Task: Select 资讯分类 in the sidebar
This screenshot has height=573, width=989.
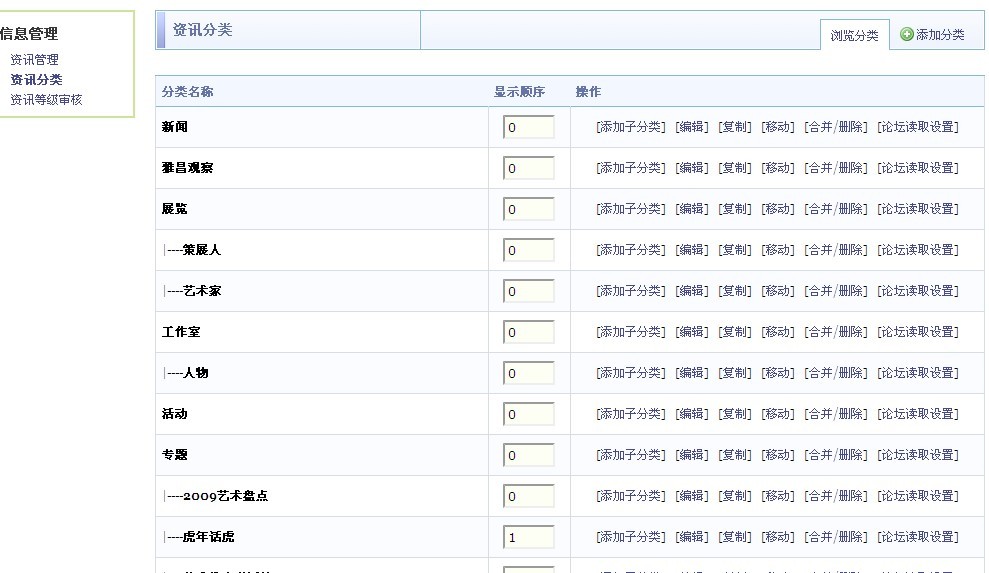Action: click(x=37, y=80)
